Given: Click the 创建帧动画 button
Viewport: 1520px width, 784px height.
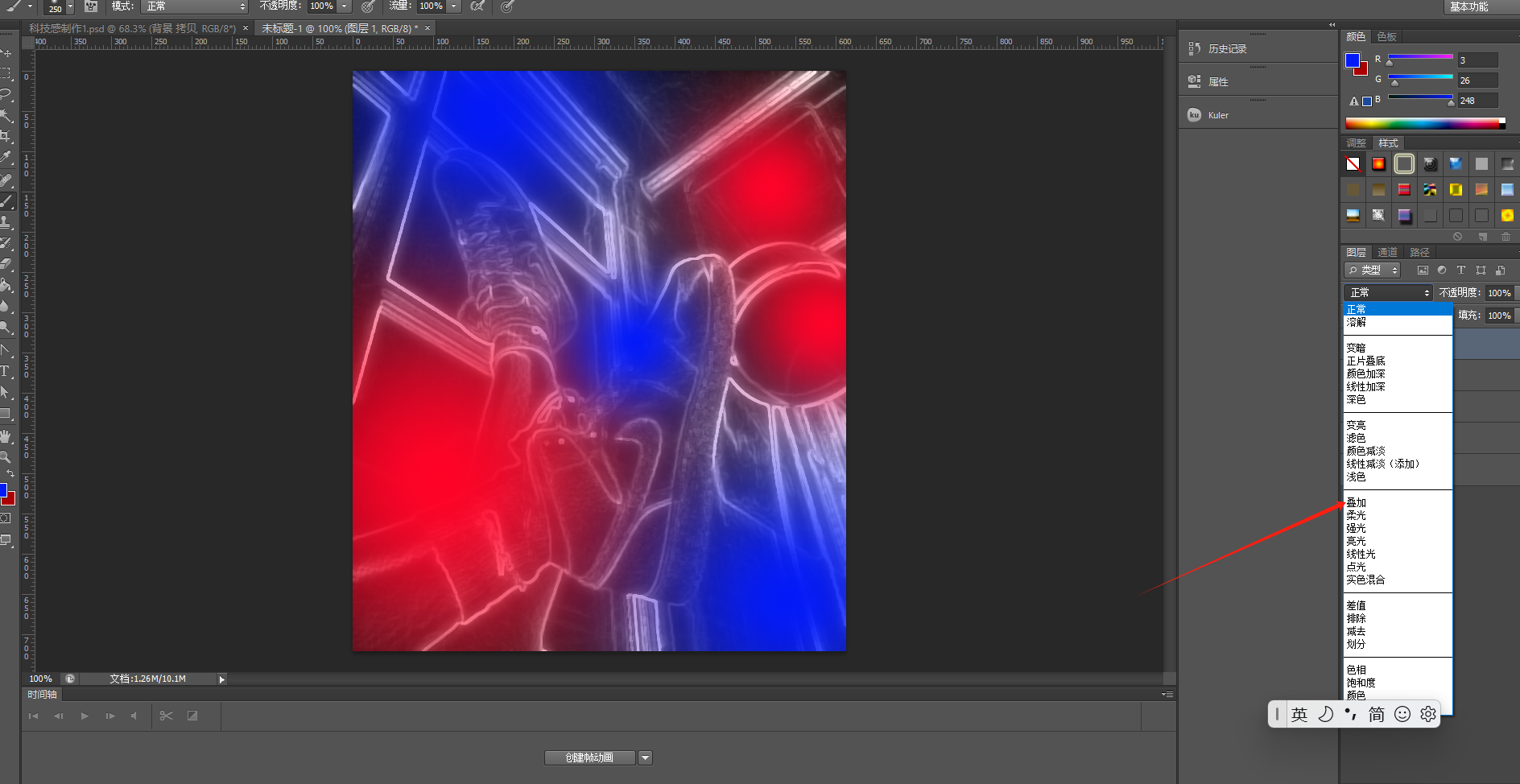Looking at the screenshot, I should 589,757.
